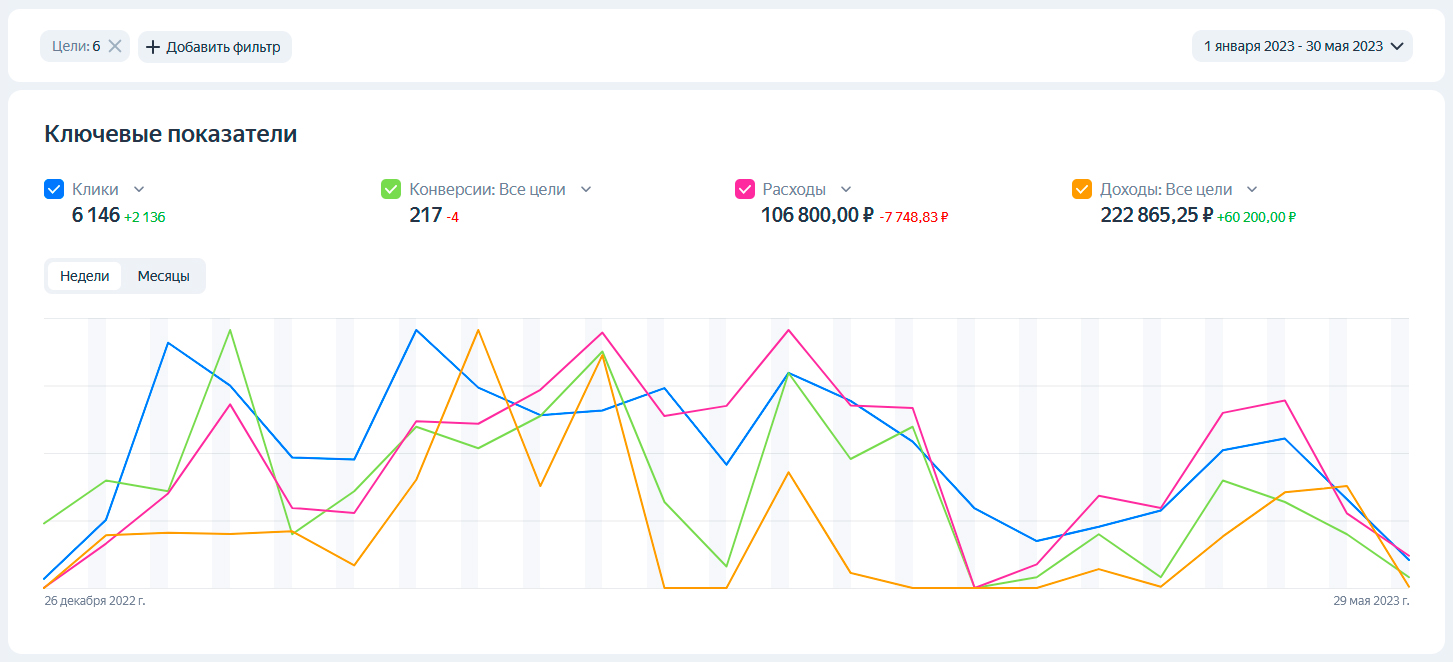Uncheck the pink 'Расходы' checkbox
1453x662 pixels.
point(745,189)
